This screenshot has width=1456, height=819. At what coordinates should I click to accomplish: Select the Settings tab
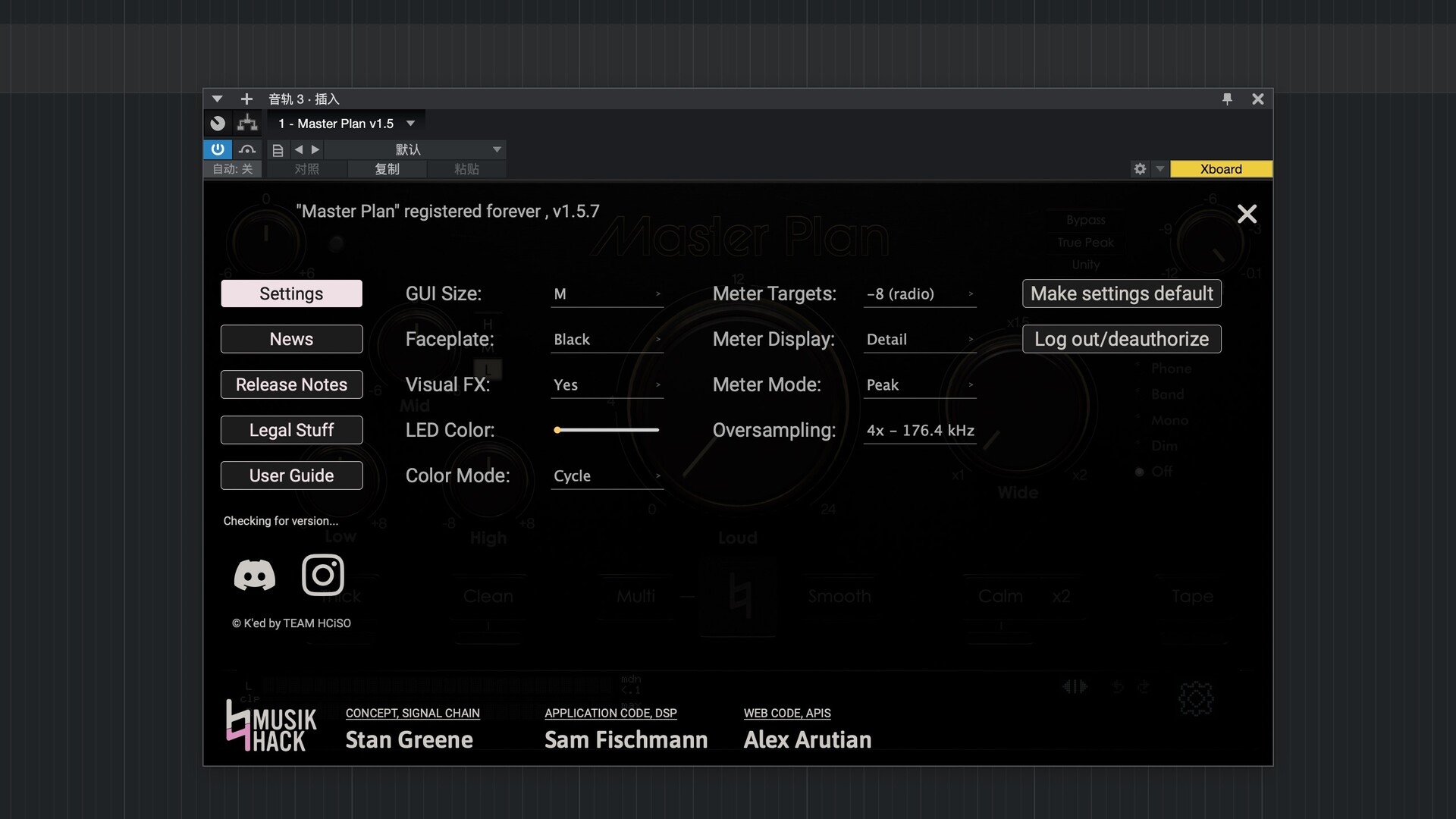tap(291, 293)
